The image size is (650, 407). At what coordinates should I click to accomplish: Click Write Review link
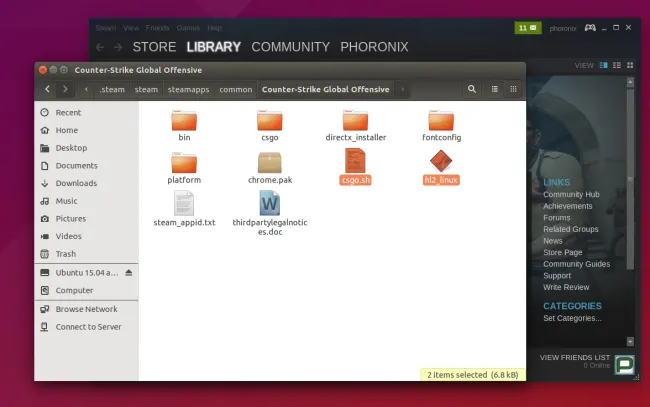coord(566,287)
